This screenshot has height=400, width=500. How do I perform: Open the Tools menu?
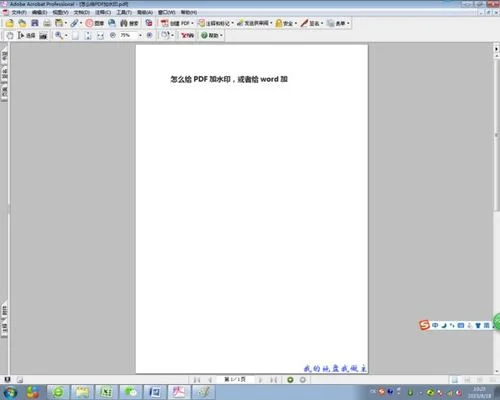click(x=124, y=12)
